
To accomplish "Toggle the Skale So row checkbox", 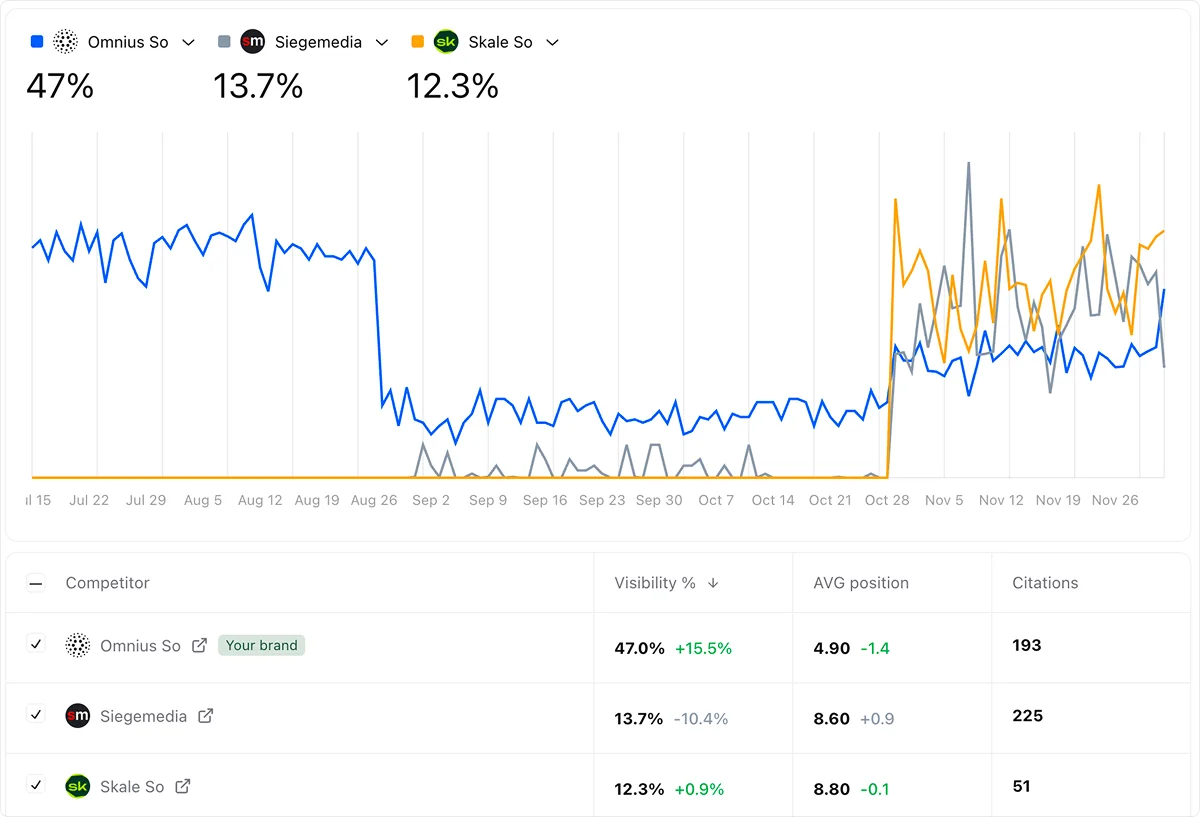I will (x=36, y=786).
